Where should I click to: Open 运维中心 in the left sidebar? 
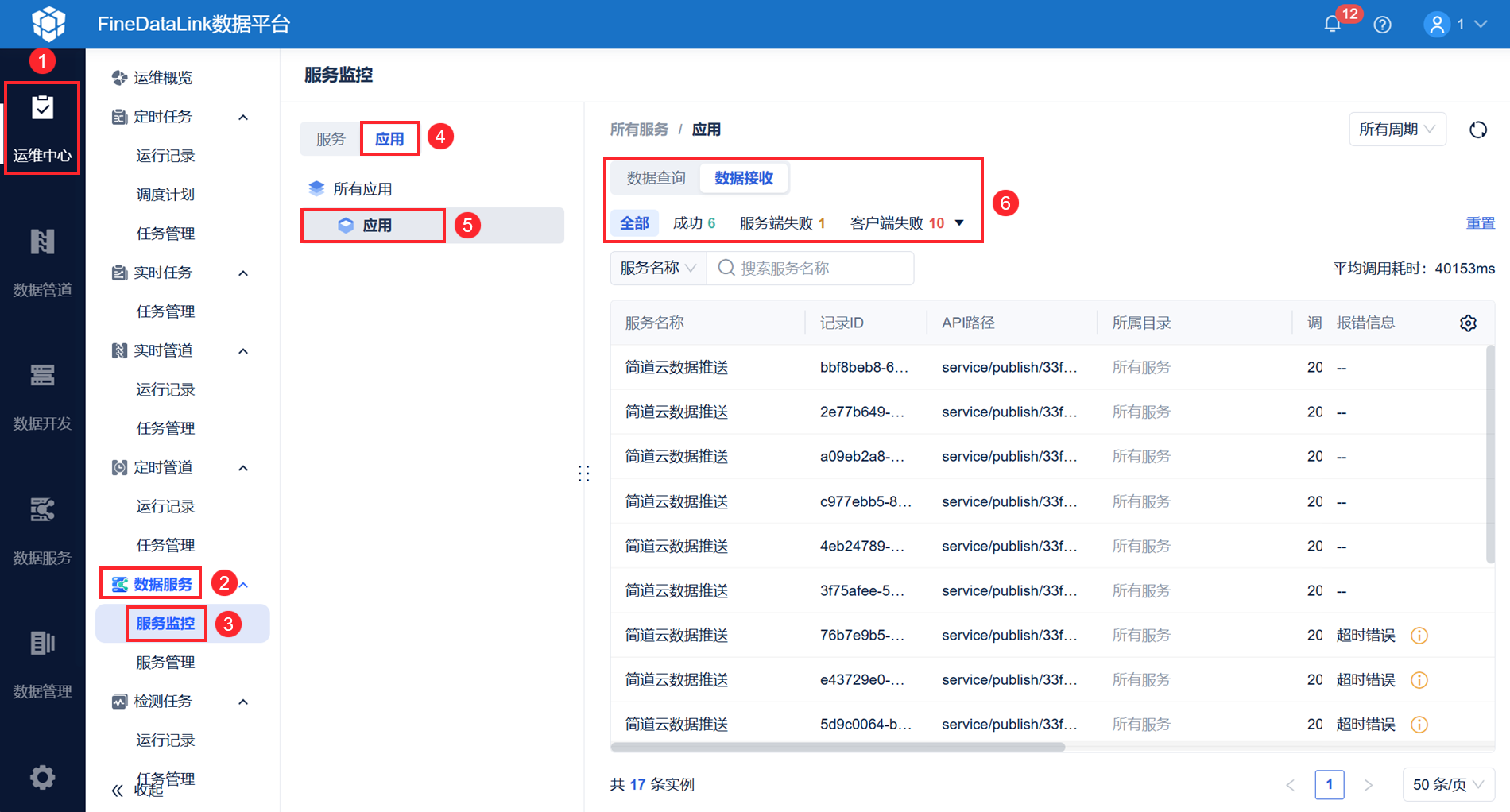click(x=42, y=128)
